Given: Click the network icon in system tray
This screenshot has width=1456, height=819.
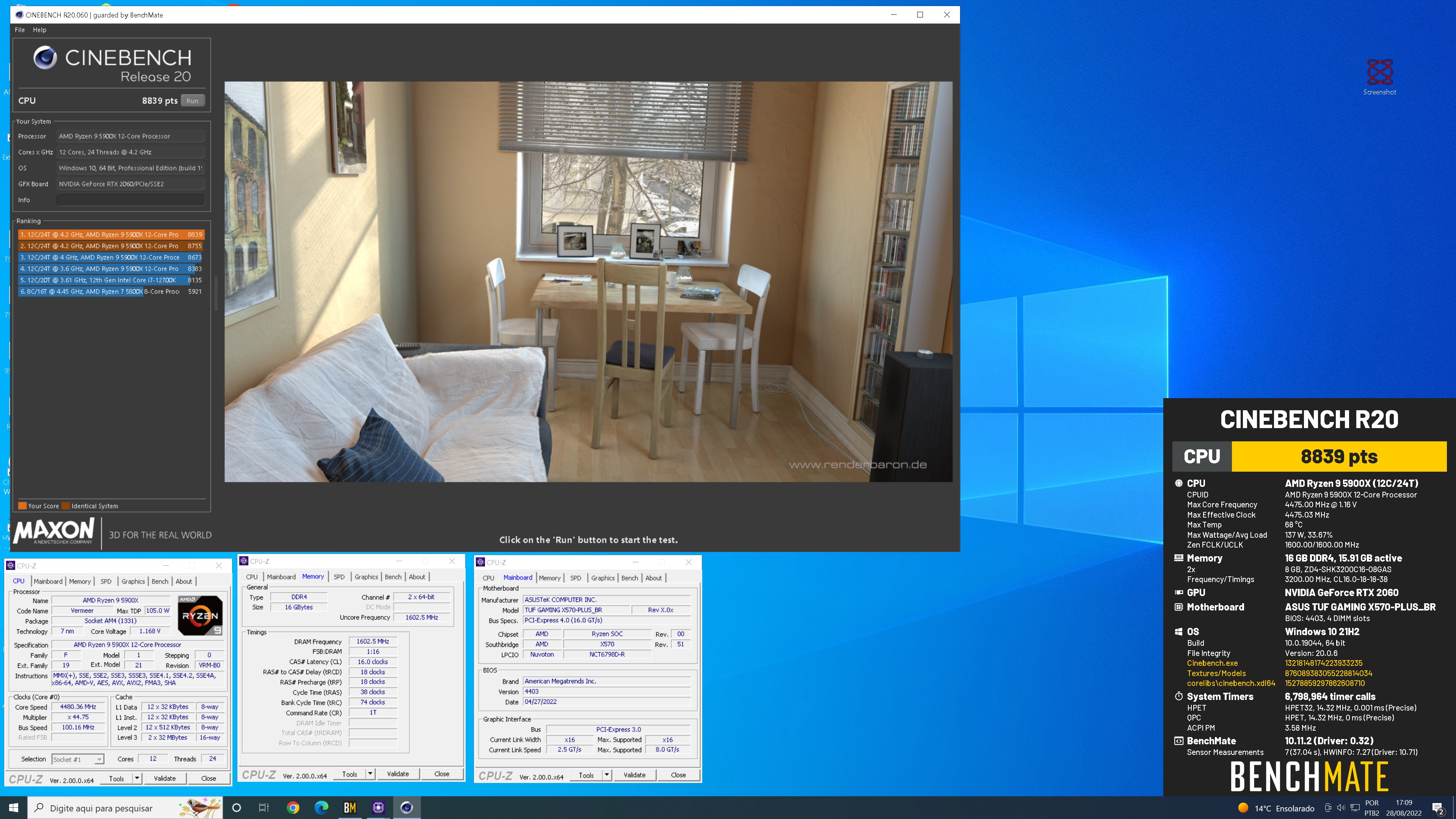Looking at the screenshot, I should point(1355,808).
